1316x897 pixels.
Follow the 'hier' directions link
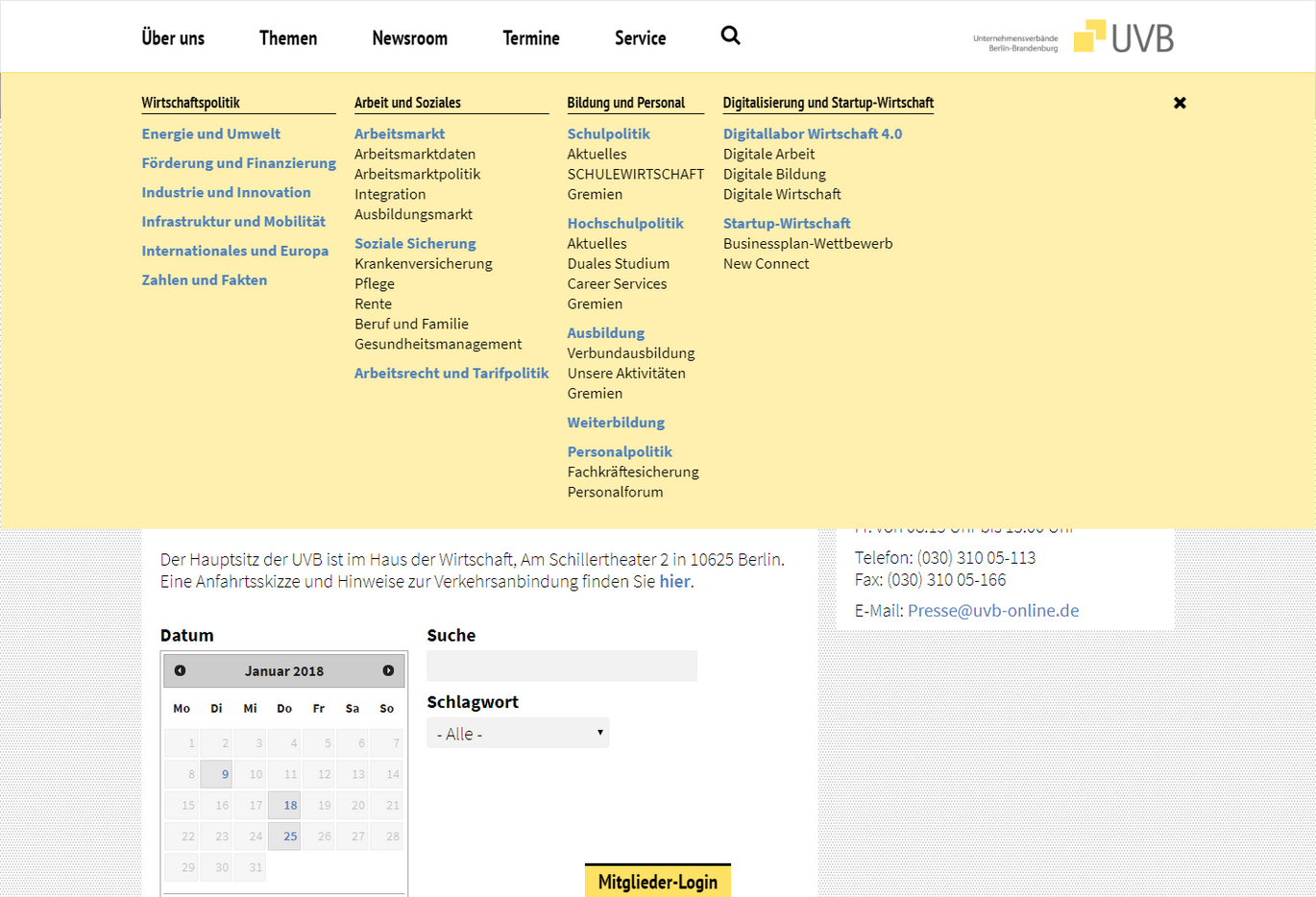point(673,581)
